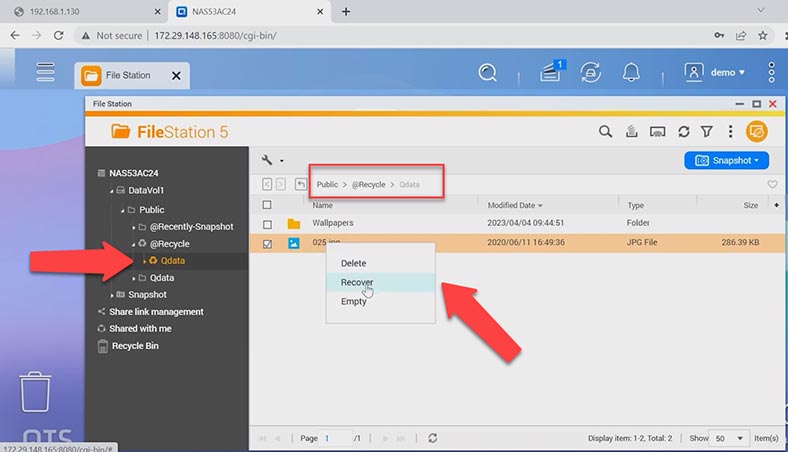This screenshot has height=452, width=788.
Task: Go back with the left navigation arrow
Action: coord(267,185)
